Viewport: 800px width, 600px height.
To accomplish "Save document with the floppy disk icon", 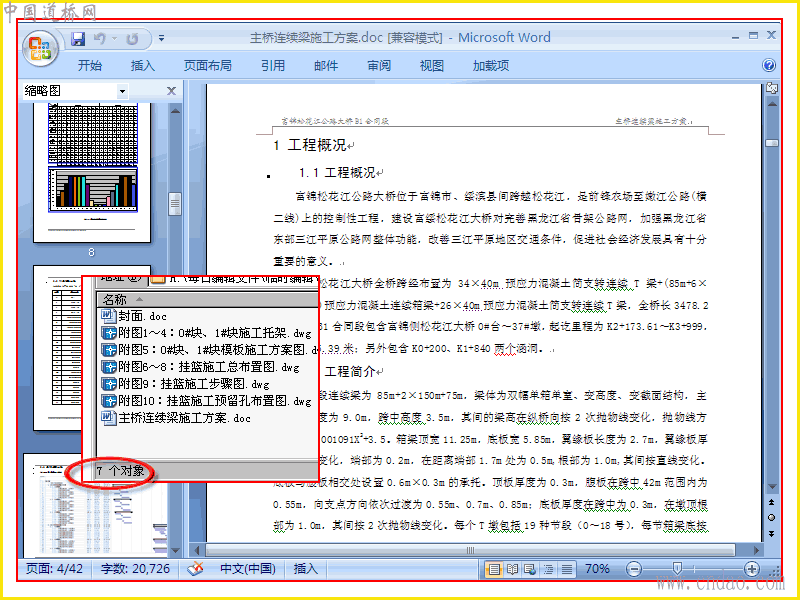I will point(78,39).
